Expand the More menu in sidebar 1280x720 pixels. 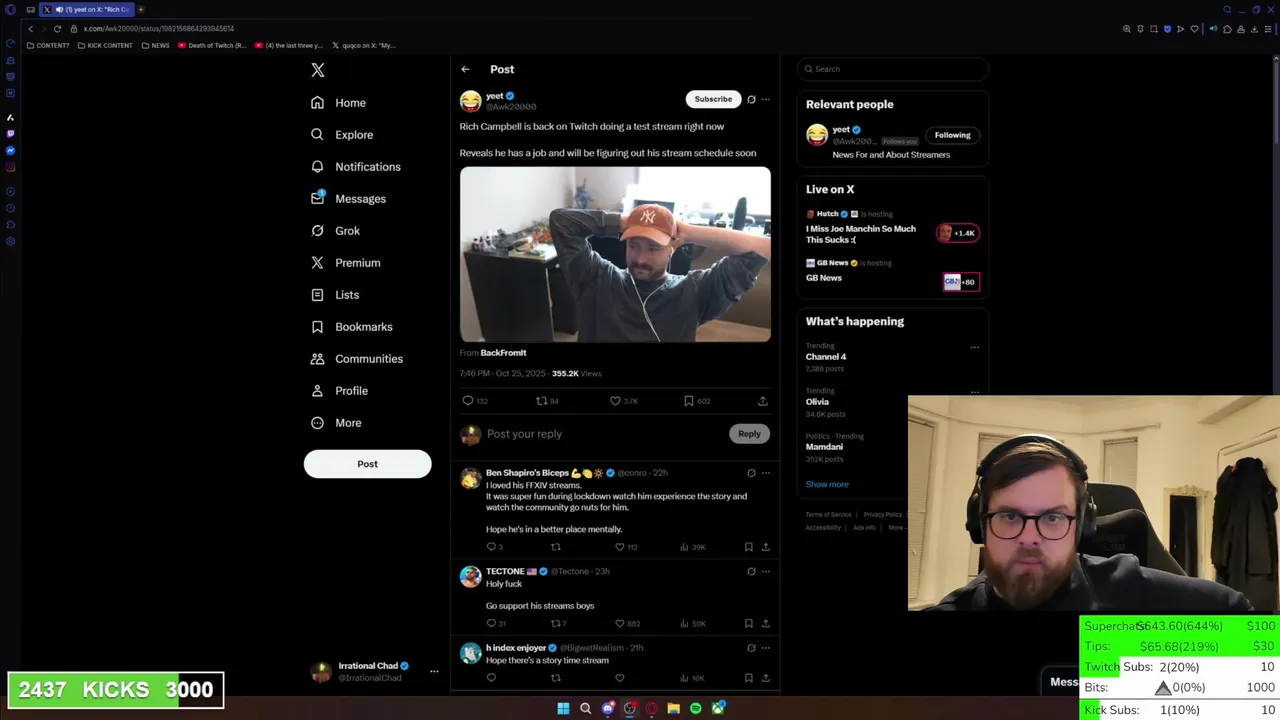click(336, 423)
